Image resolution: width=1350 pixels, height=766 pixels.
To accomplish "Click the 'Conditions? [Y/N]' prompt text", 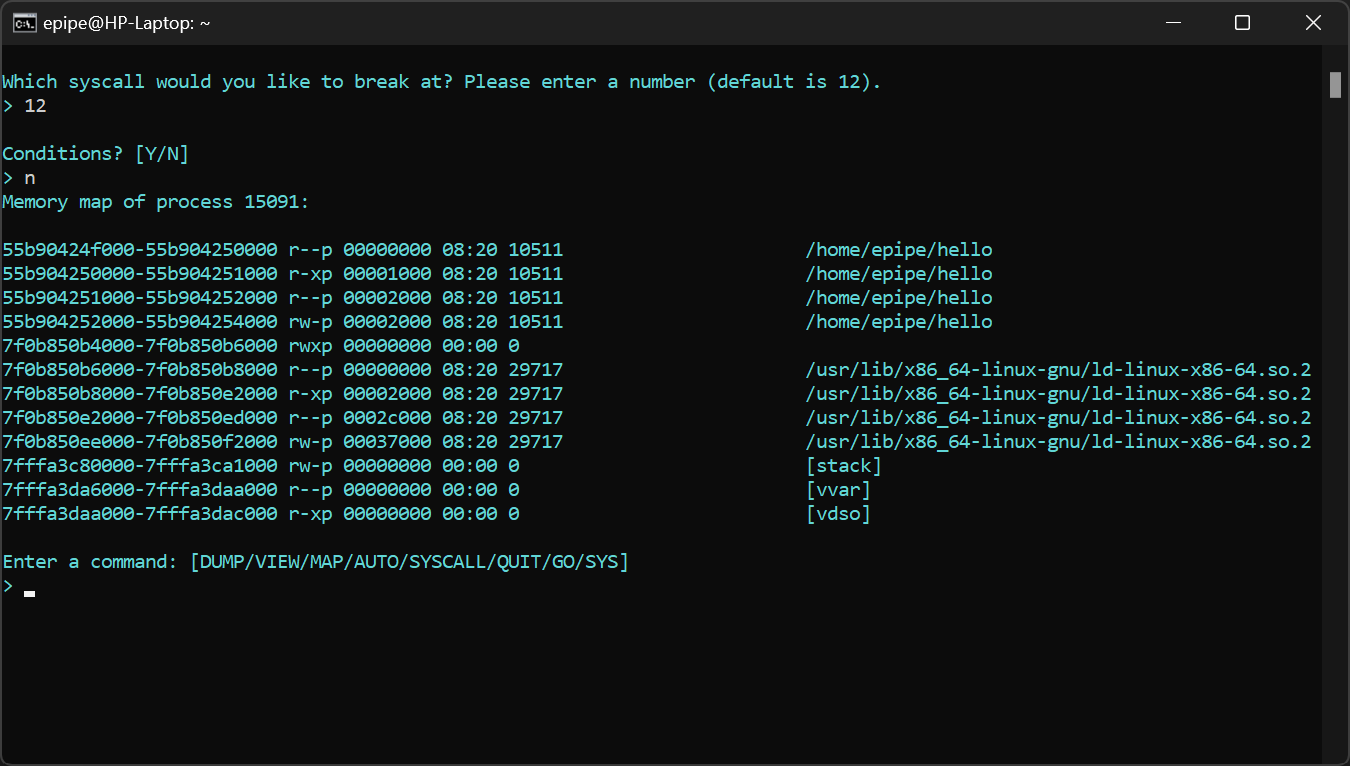I will (x=96, y=154).
